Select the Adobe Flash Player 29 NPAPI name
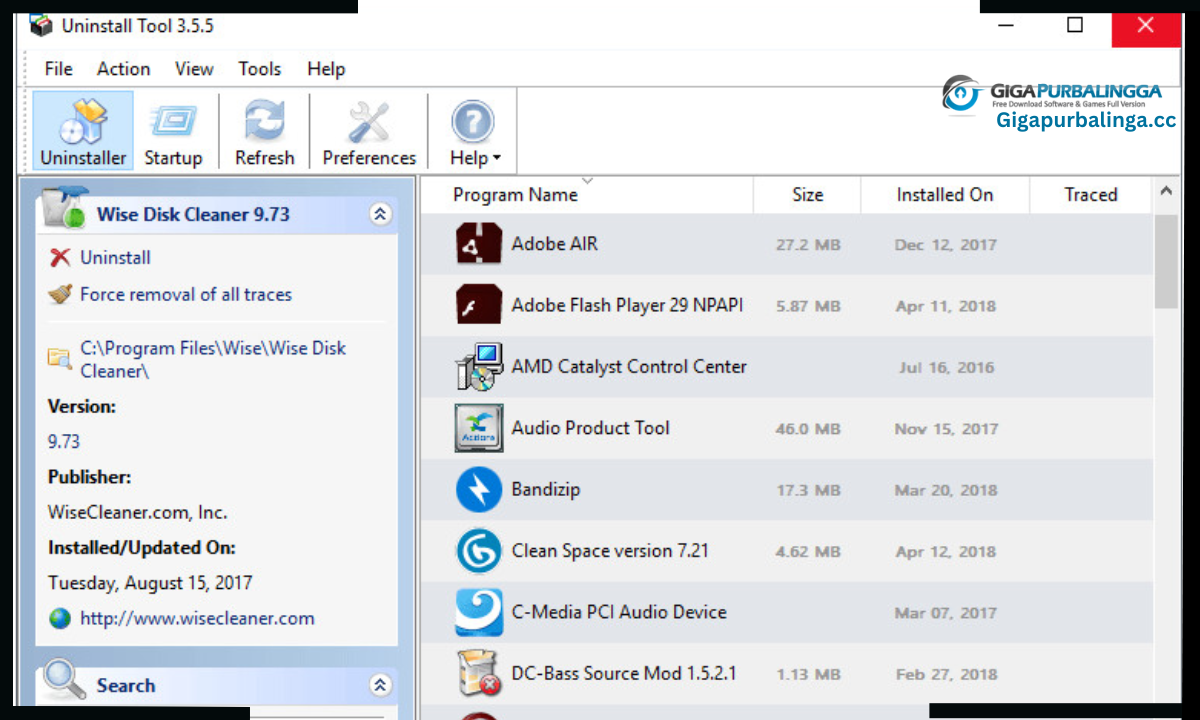This screenshot has width=1200, height=720. point(627,305)
